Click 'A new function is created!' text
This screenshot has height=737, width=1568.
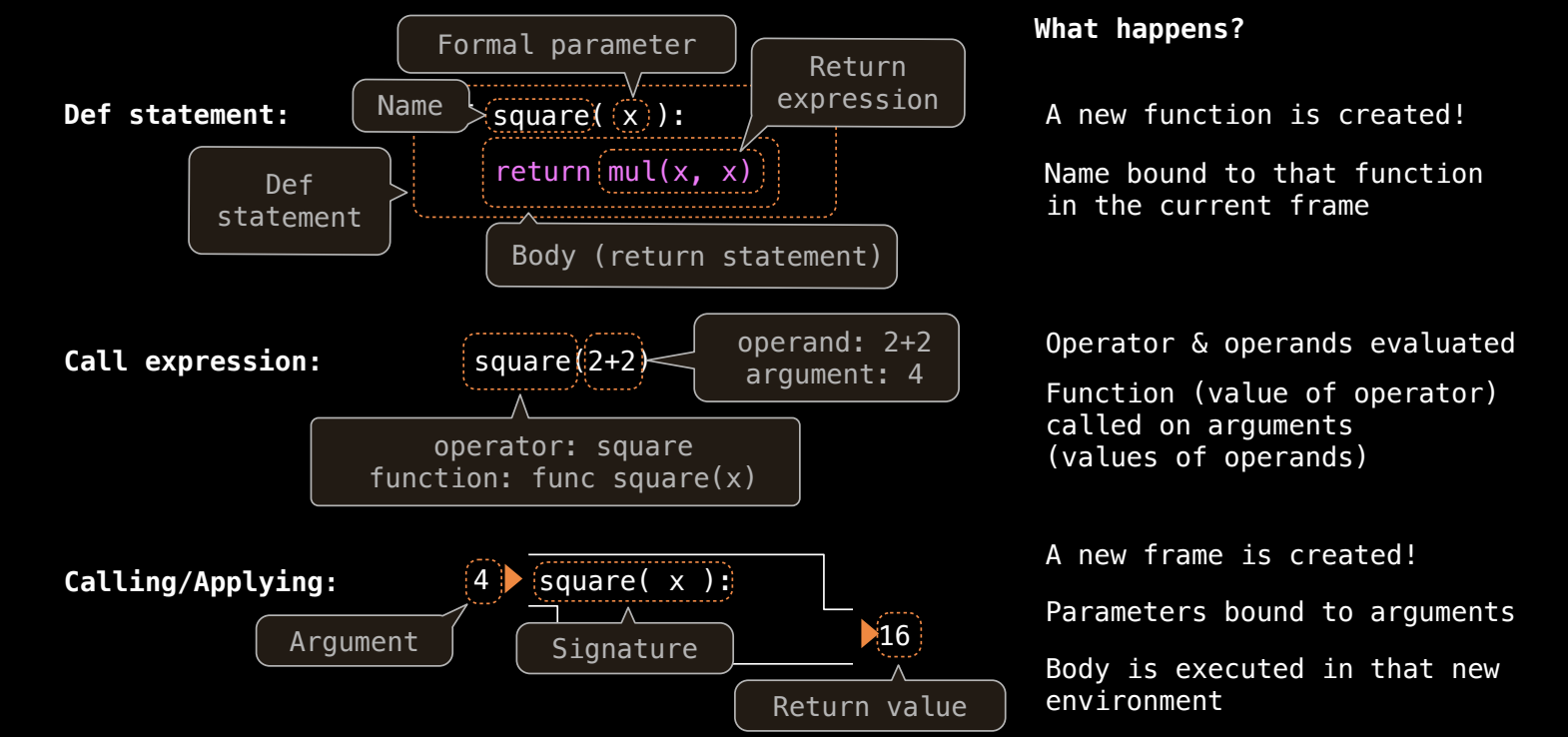point(1255,115)
